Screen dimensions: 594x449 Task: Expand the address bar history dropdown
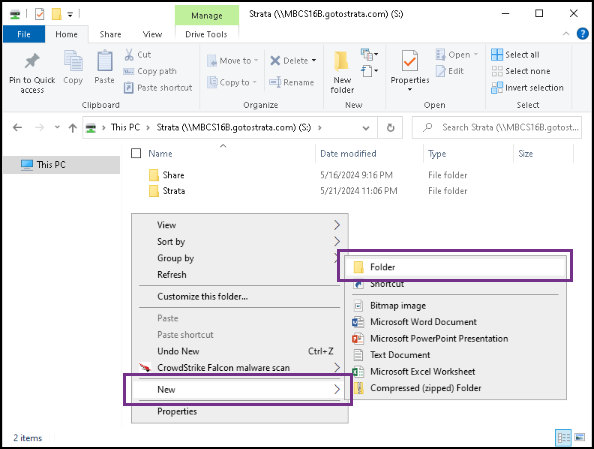(x=366, y=128)
